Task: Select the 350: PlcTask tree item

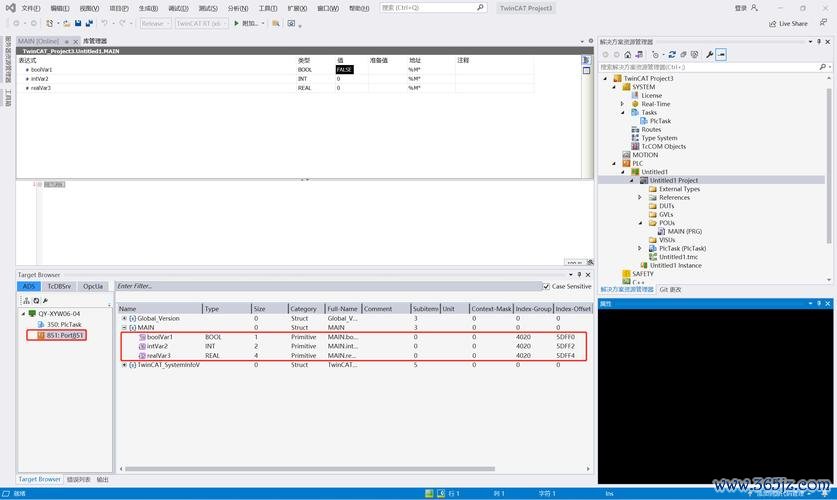Action: 60,324
